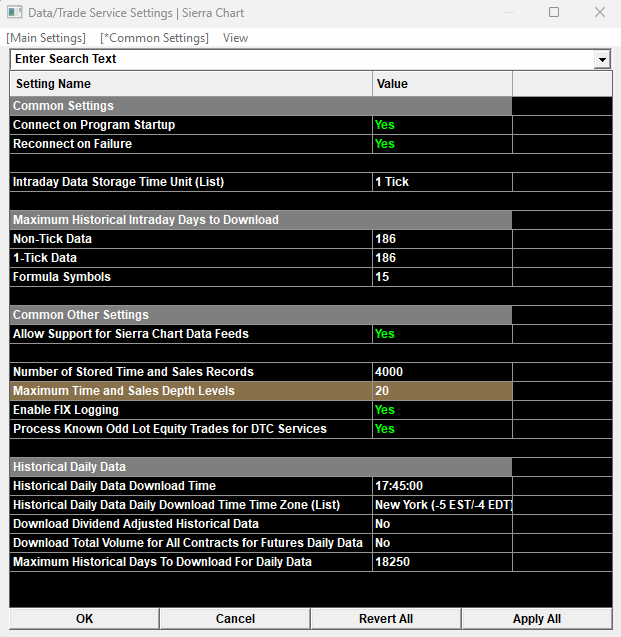Toggle Connect on Program Startup Yes value
Viewport: 621px width, 637px height.
[x=442, y=125]
